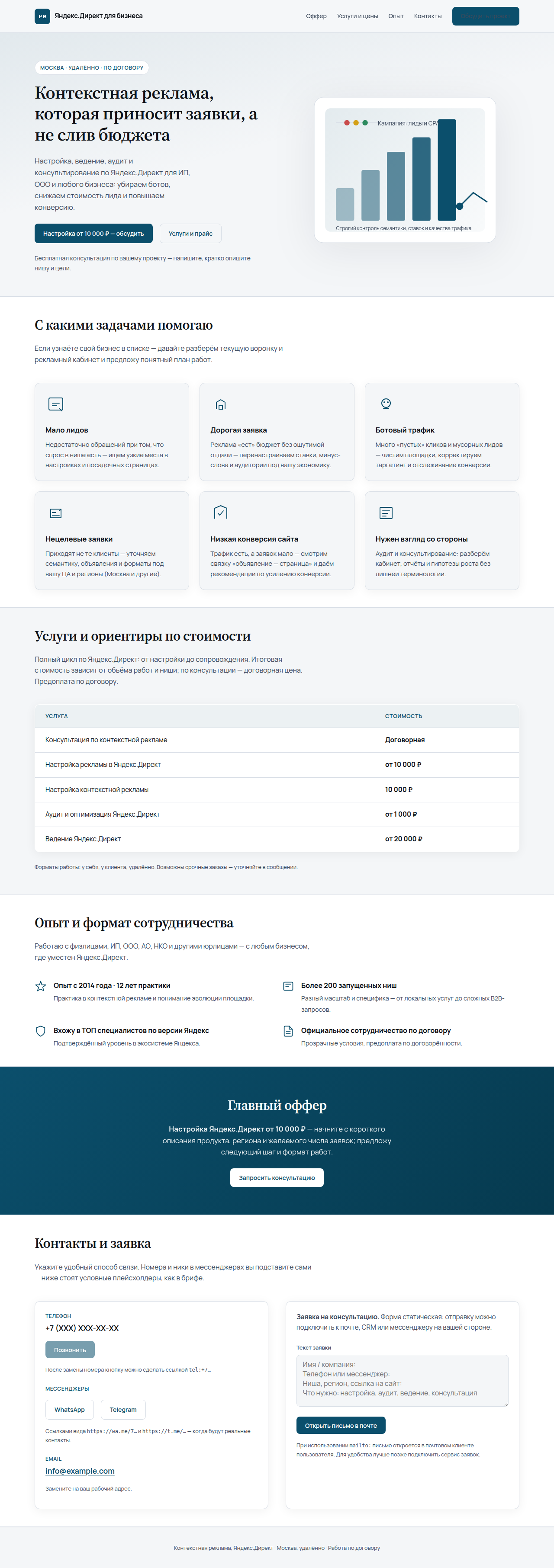Focus the Текст заявки textarea
This screenshot has width=554, height=1568.
pos(403,1381)
